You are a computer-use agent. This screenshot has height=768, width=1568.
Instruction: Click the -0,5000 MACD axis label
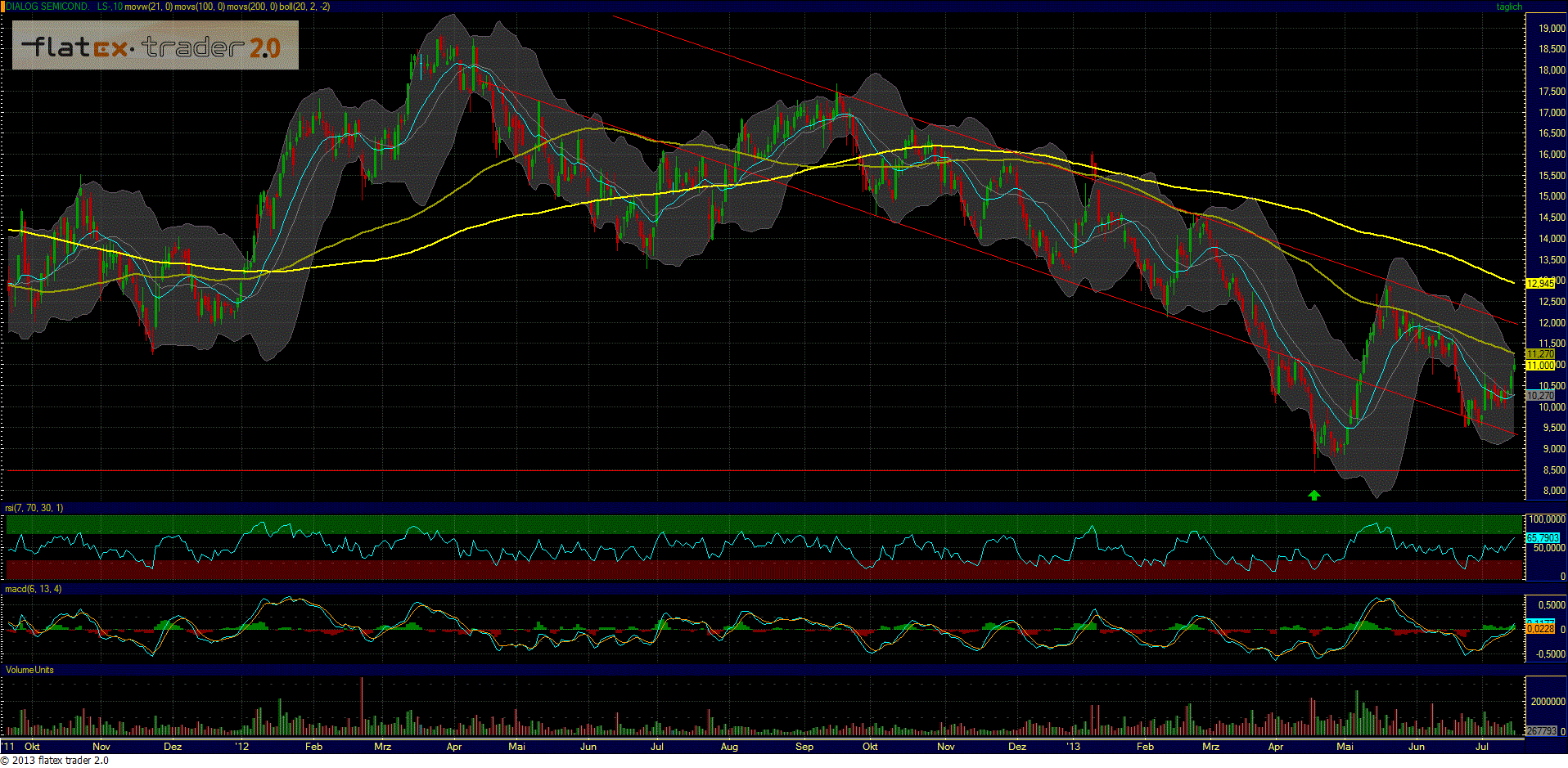[1551, 654]
